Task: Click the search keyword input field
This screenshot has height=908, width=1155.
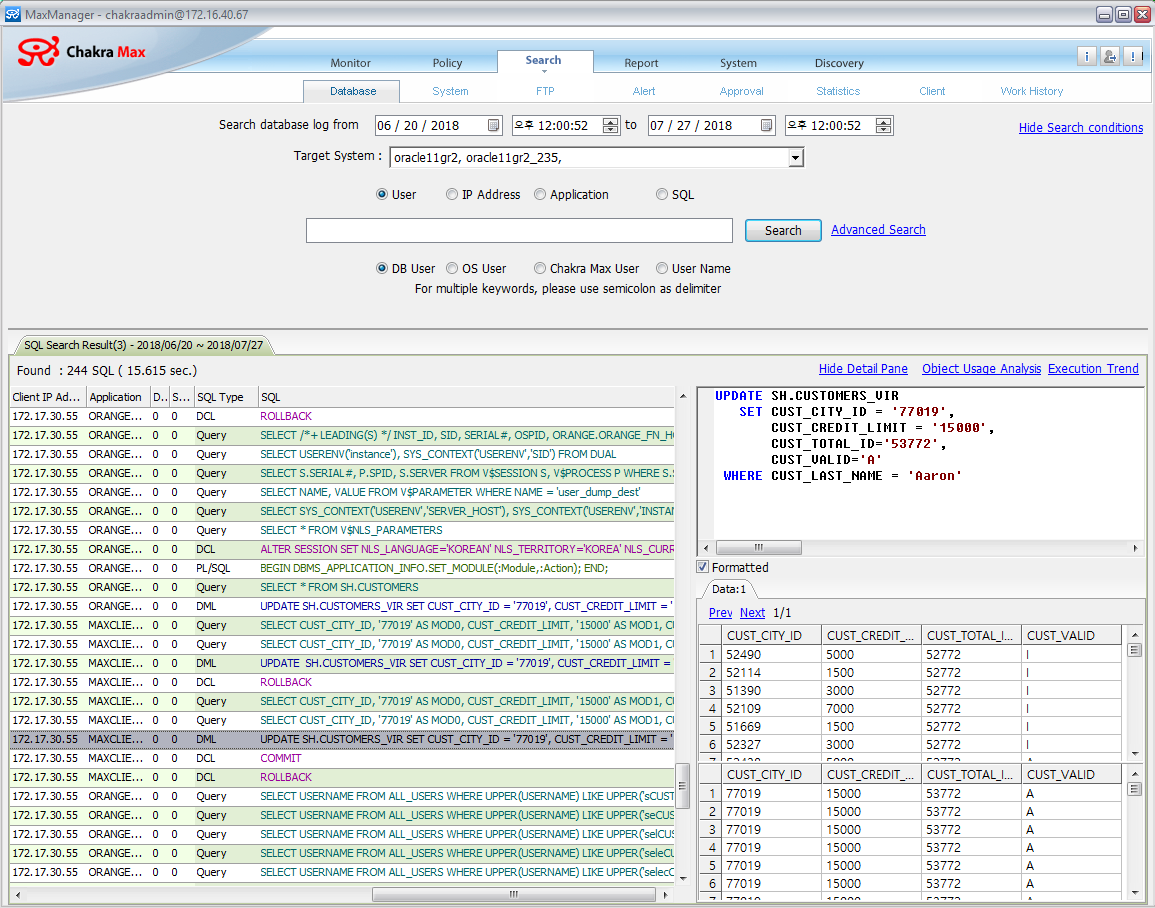Action: click(x=519, y=230)
